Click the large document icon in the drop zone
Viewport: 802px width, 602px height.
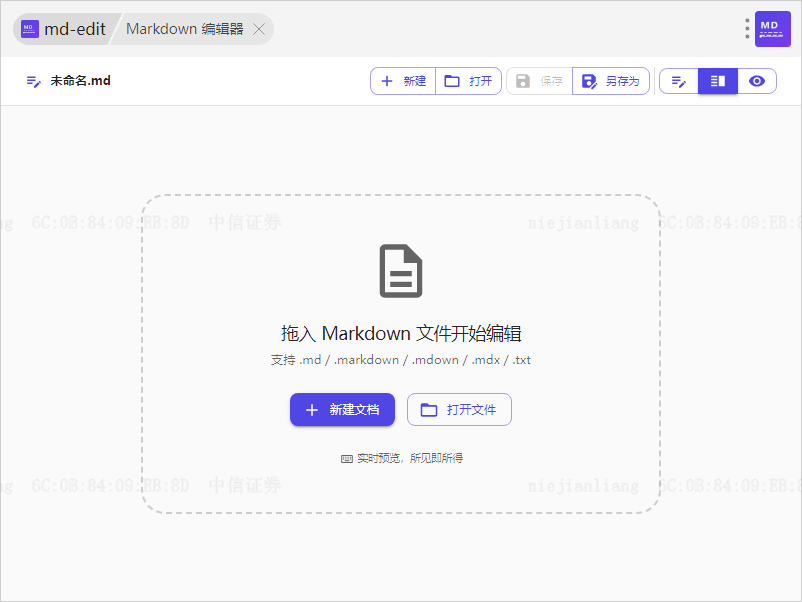(x=401, y=271)
